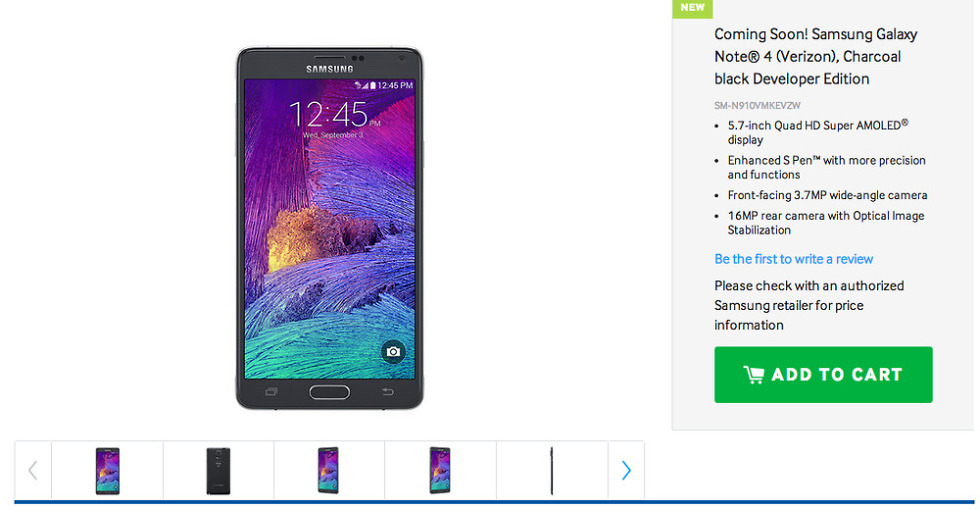
Task: Click the large 12:45 clock on the phone image
Action: click(329, 114)
